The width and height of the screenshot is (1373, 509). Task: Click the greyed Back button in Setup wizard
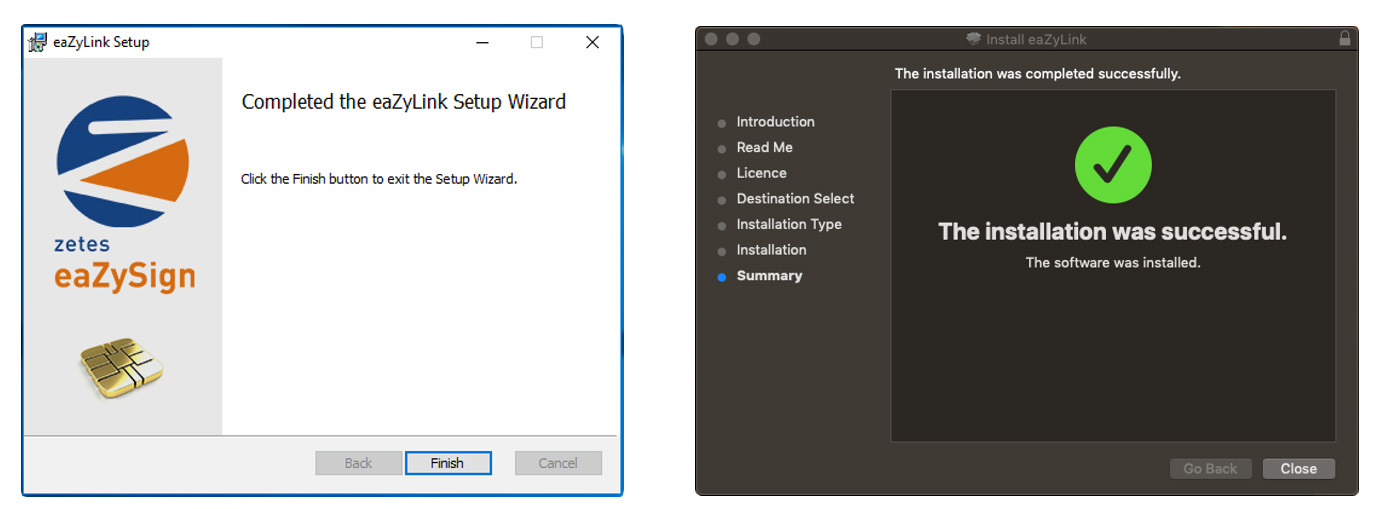[358, 463]
